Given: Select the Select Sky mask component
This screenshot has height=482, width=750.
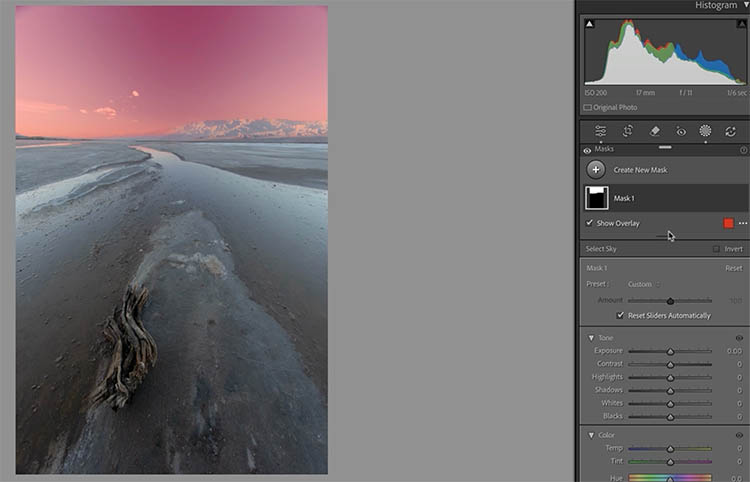Looking at the screenshot, I should (x=601, y=249).
